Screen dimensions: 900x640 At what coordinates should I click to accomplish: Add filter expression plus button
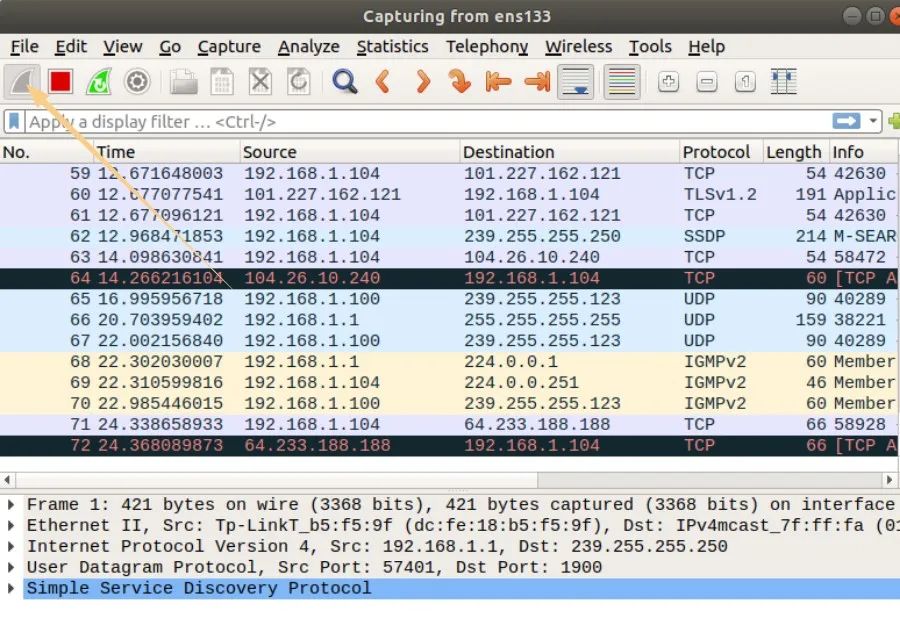coord(894,121)
